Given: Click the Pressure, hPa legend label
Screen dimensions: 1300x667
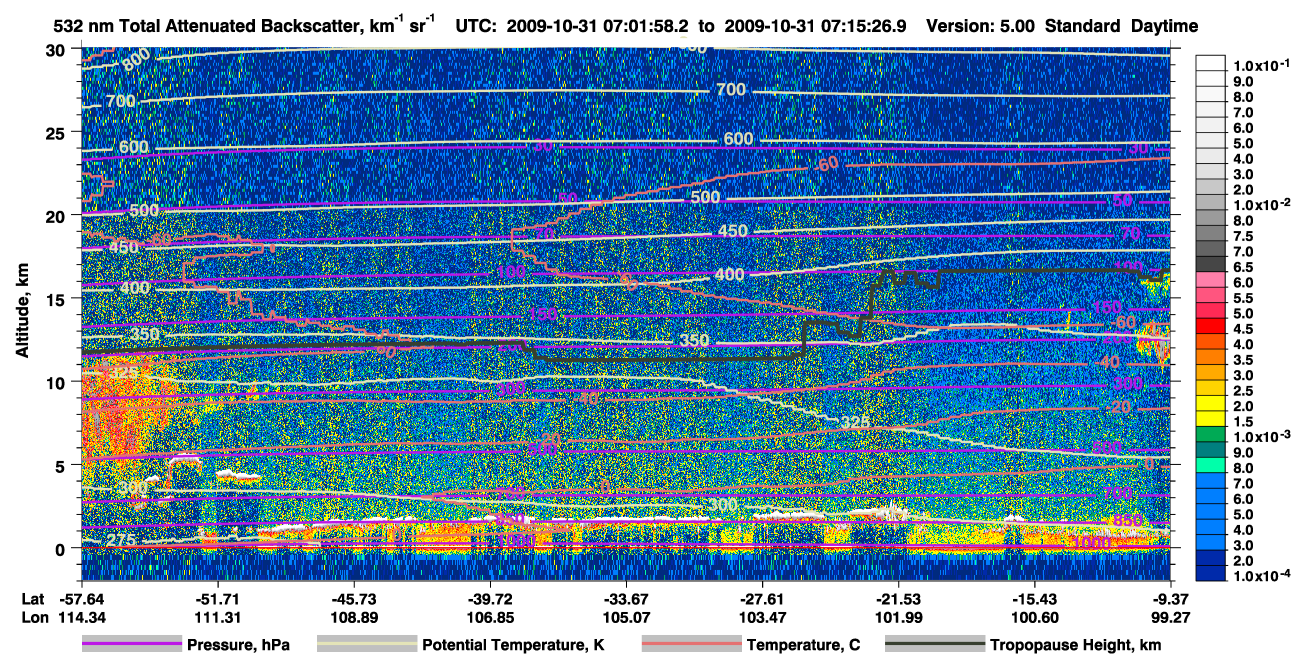Looking at the screenshot, I should pyautogui.click(x=239, y=646).
